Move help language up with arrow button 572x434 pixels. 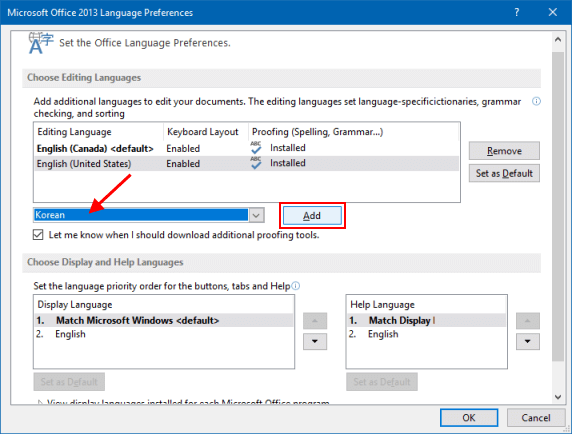pos(527,321)
